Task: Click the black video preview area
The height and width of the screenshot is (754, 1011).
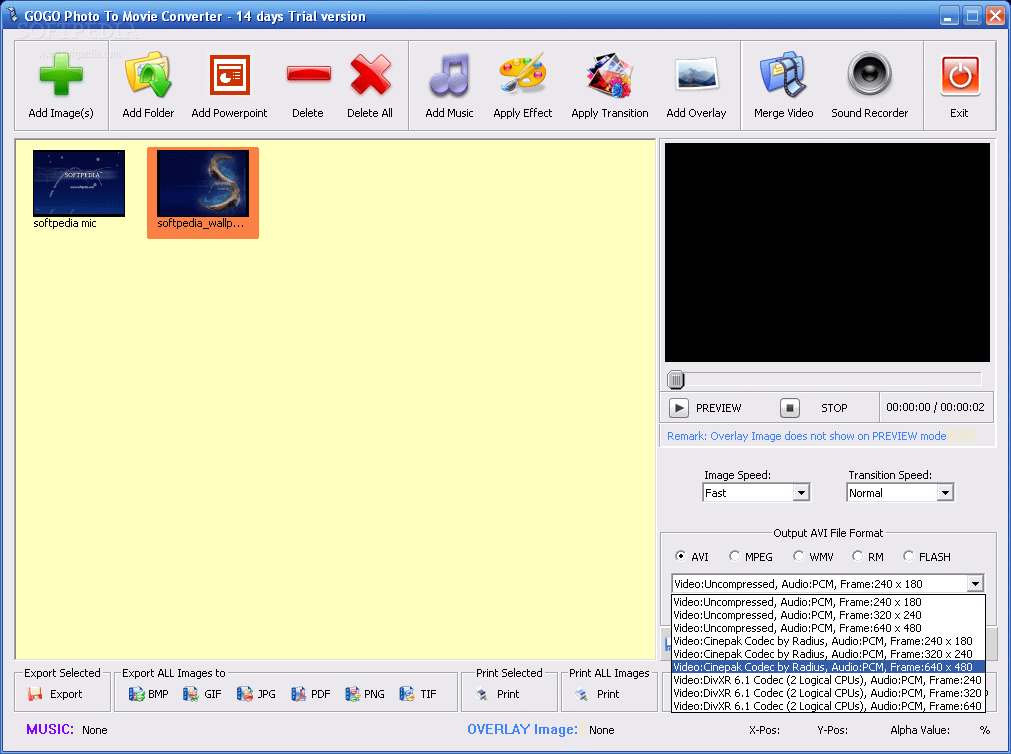Action: point(827,252)
